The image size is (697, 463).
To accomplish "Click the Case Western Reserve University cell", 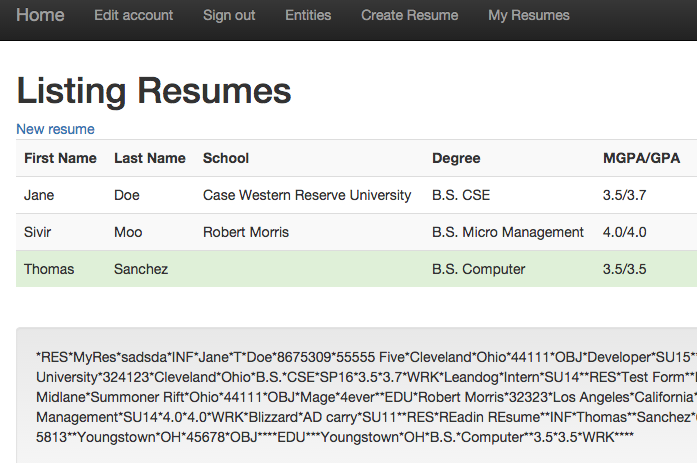I will pyautogui.click(x=307, y=195).
